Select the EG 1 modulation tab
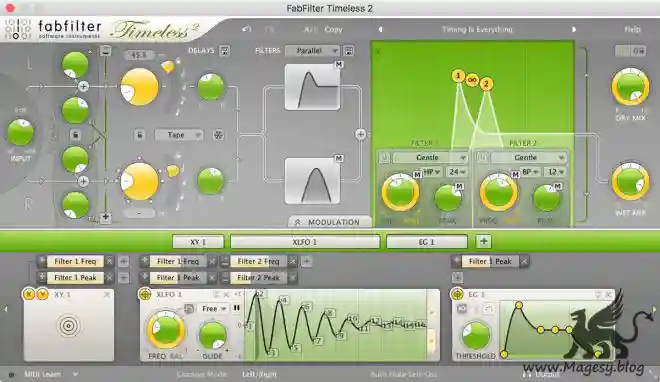Image resolution: width=660 pixels, height=382 pixels. (x=426, y=242)
